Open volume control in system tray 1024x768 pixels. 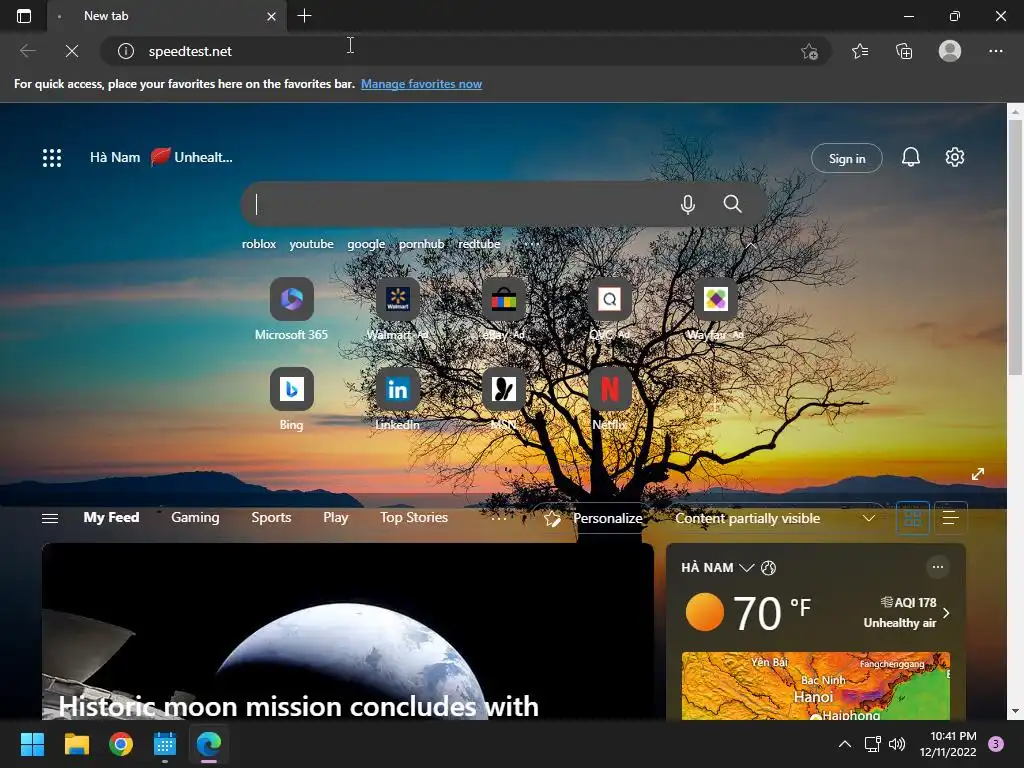[897, 744]
